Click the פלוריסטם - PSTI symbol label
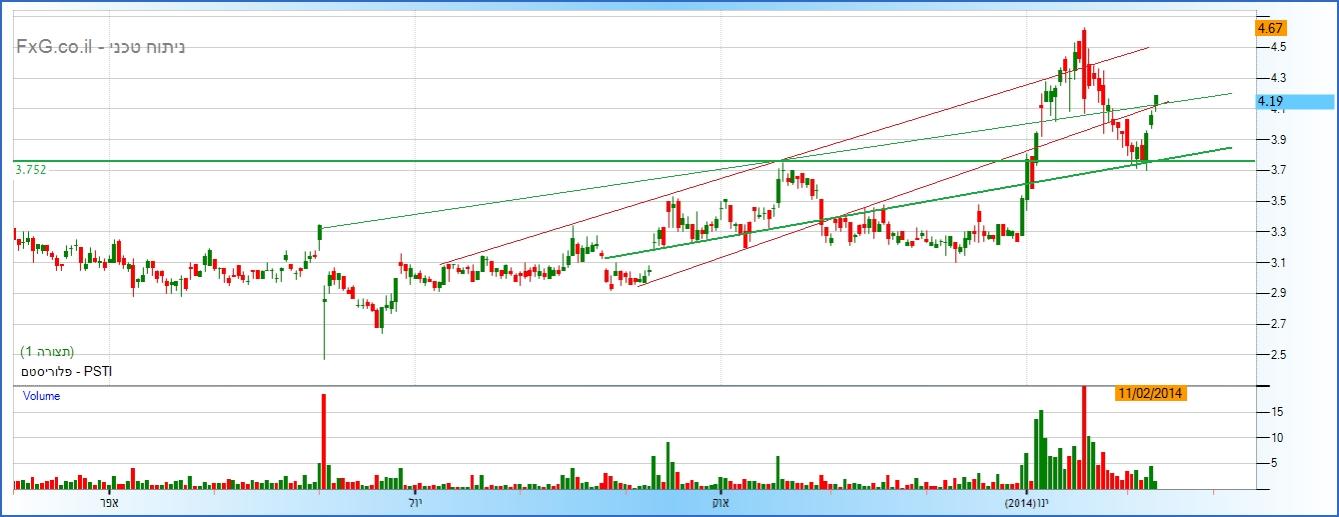This screenshot has height=517, width=1339. (x=66, y=371)
